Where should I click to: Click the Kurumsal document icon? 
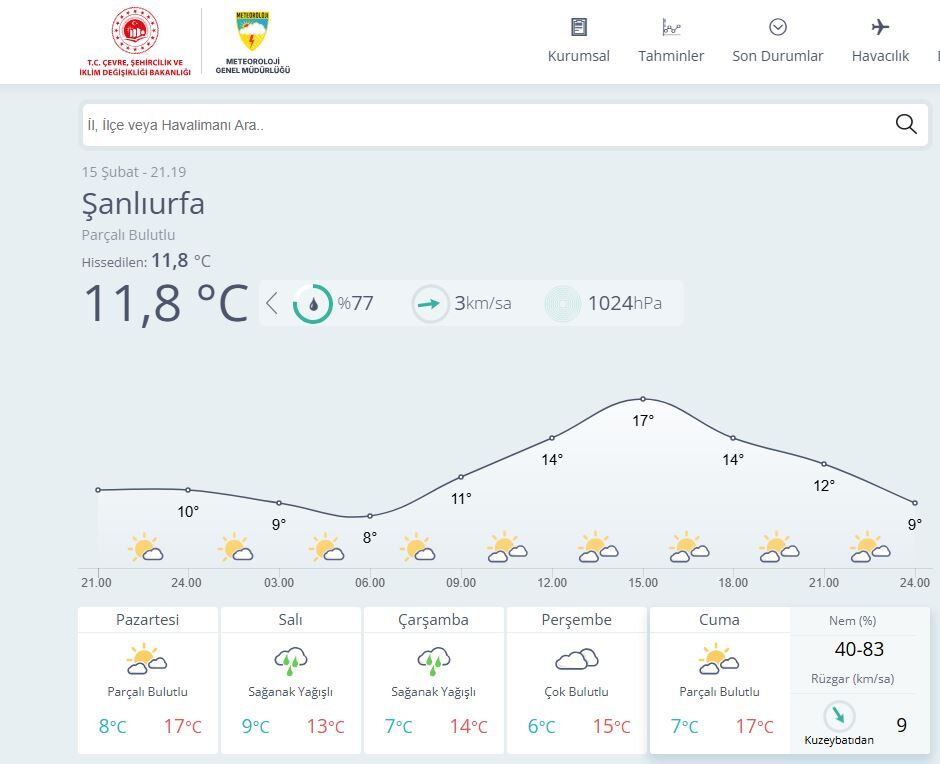pos(579,27)
